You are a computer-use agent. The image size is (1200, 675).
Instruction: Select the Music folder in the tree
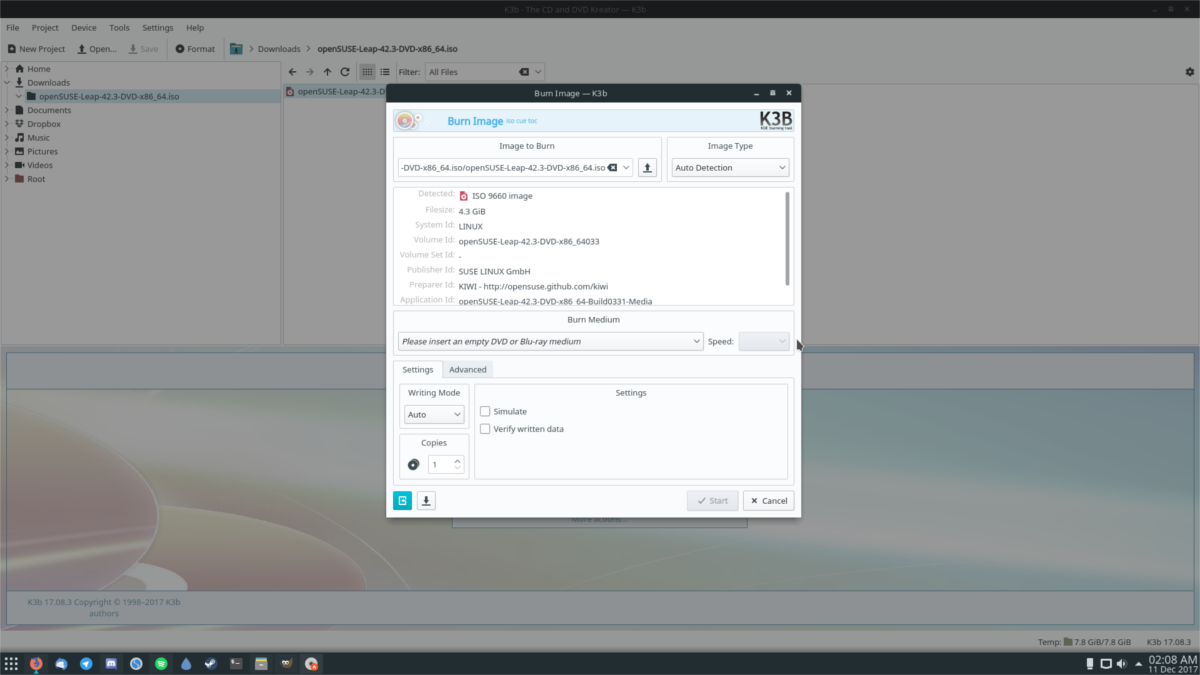click(x=38, y=138)
